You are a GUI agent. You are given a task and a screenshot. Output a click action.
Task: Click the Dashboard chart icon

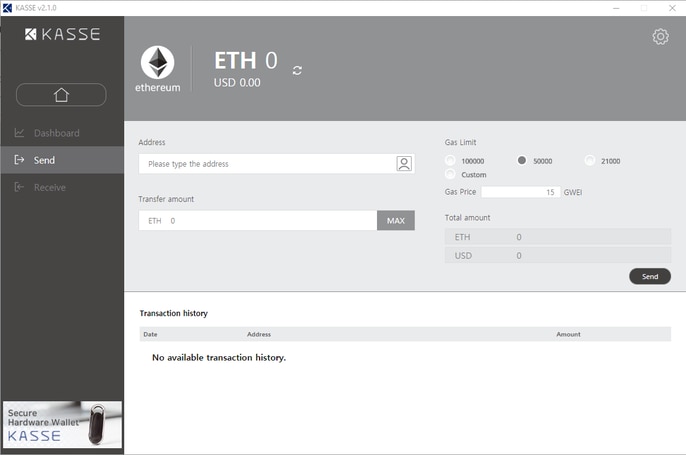click(19, 133)
